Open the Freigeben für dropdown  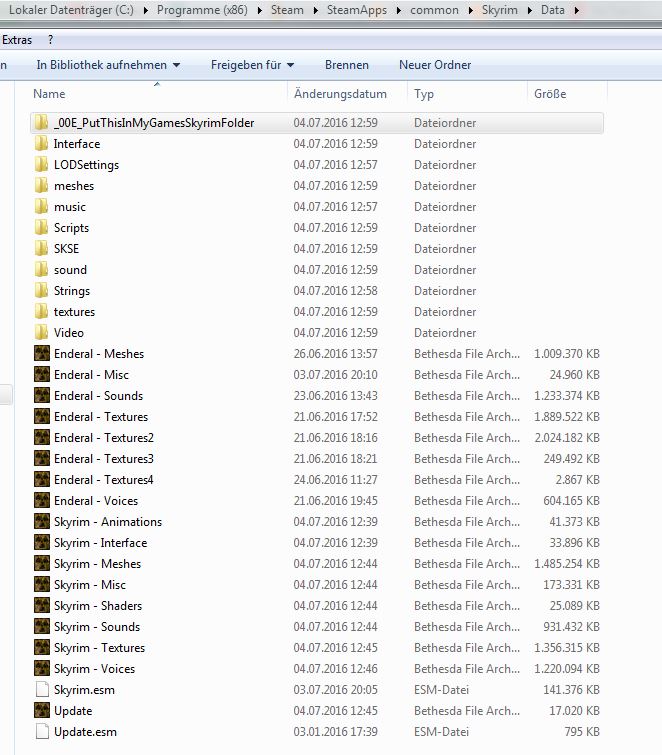tap(252, 65)
